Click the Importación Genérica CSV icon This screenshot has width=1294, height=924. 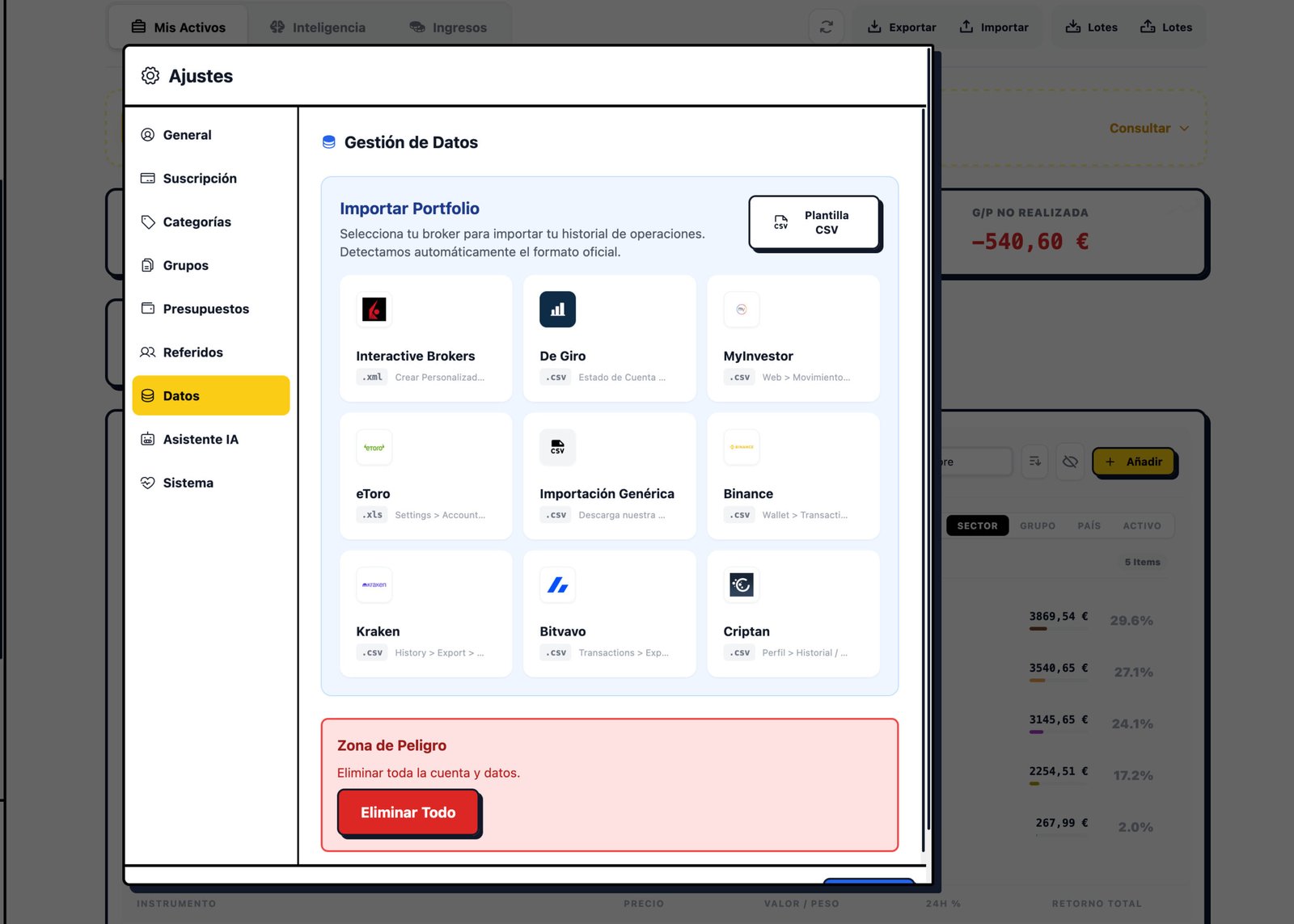[557, 447]
